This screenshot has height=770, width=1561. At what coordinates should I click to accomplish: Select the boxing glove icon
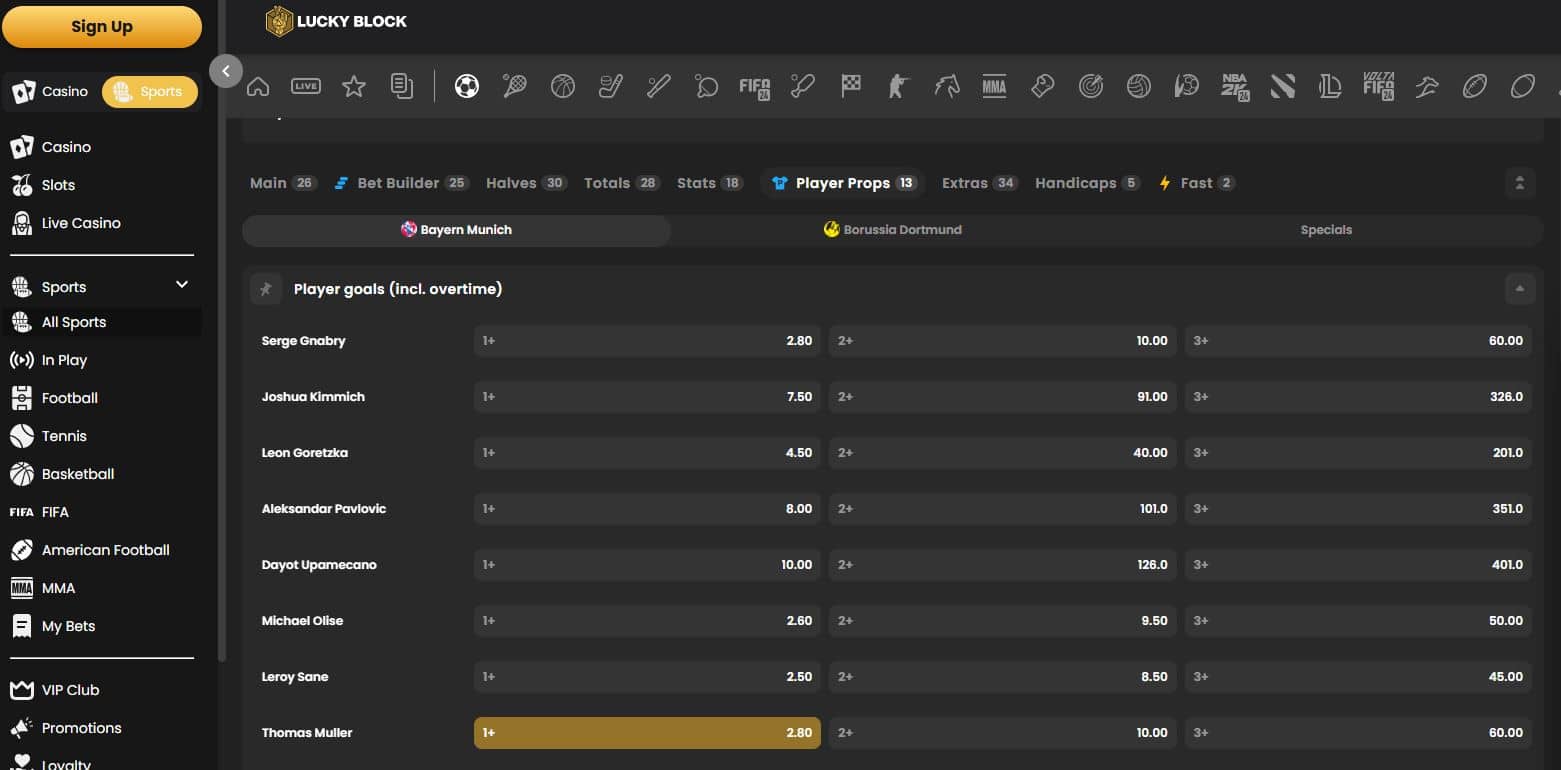[1043, 87]
